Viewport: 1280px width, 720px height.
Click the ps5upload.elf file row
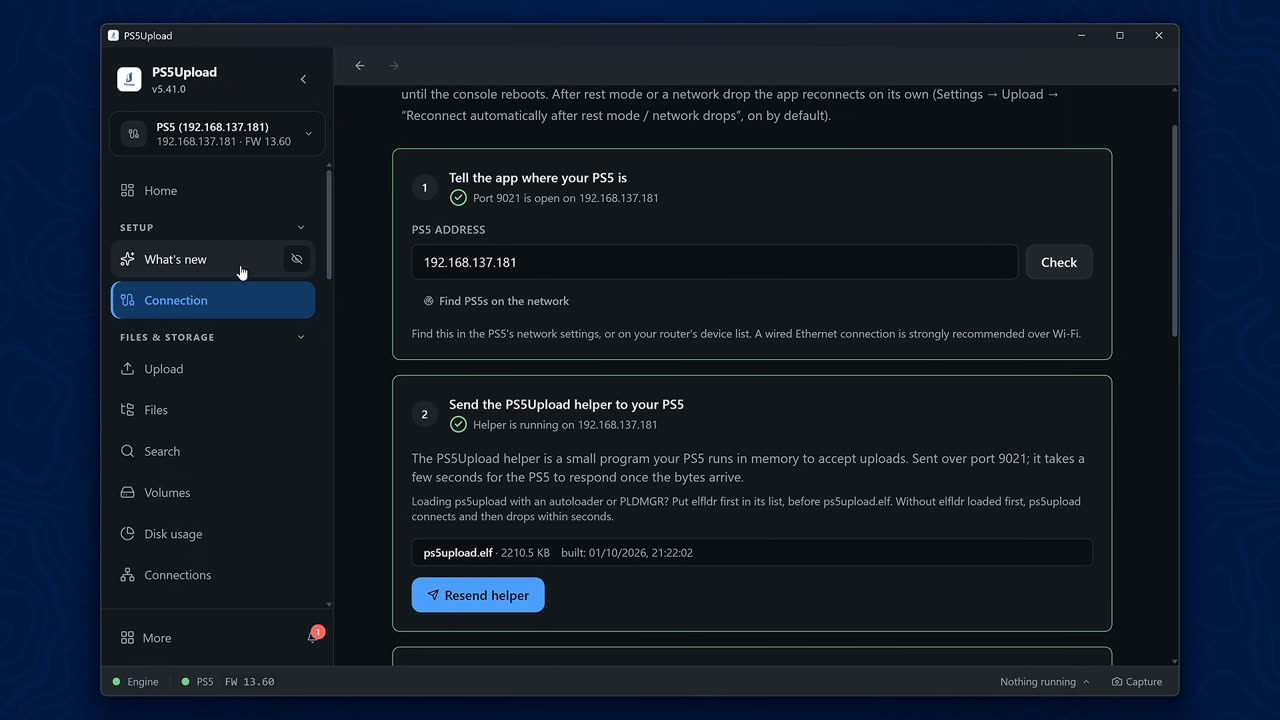(752, 552)
